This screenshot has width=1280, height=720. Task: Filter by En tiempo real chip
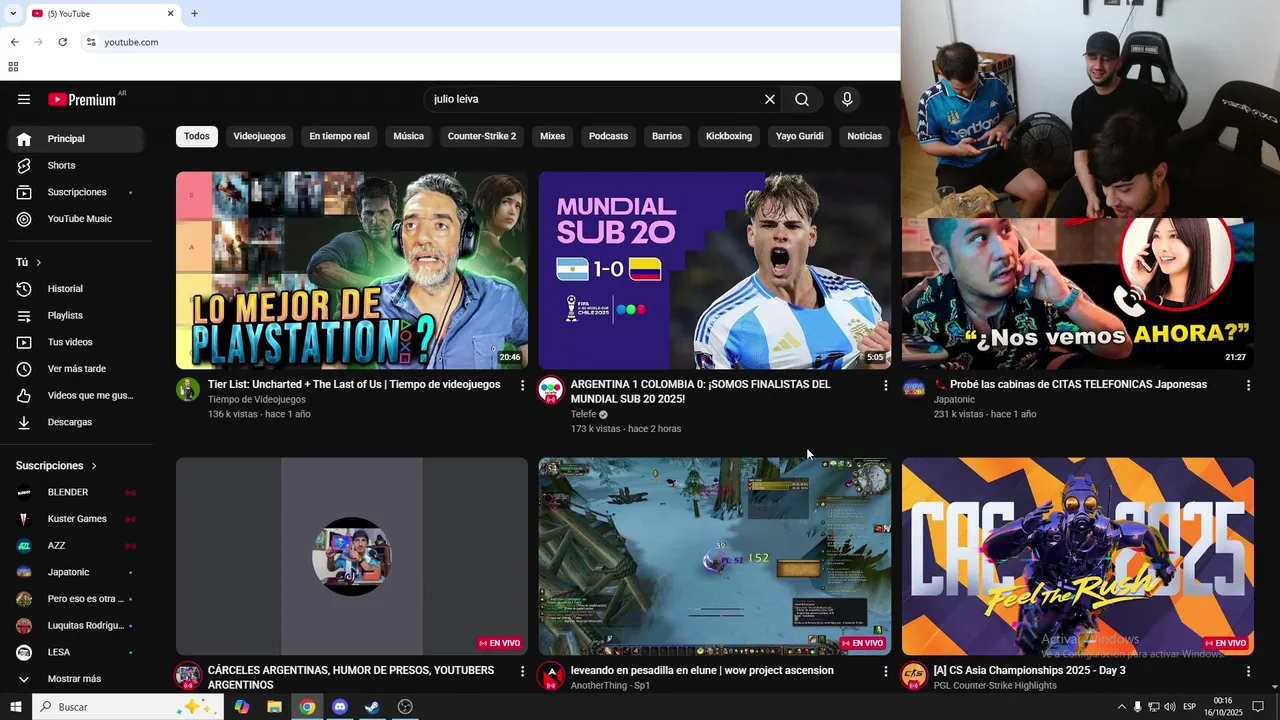(339, 136)
